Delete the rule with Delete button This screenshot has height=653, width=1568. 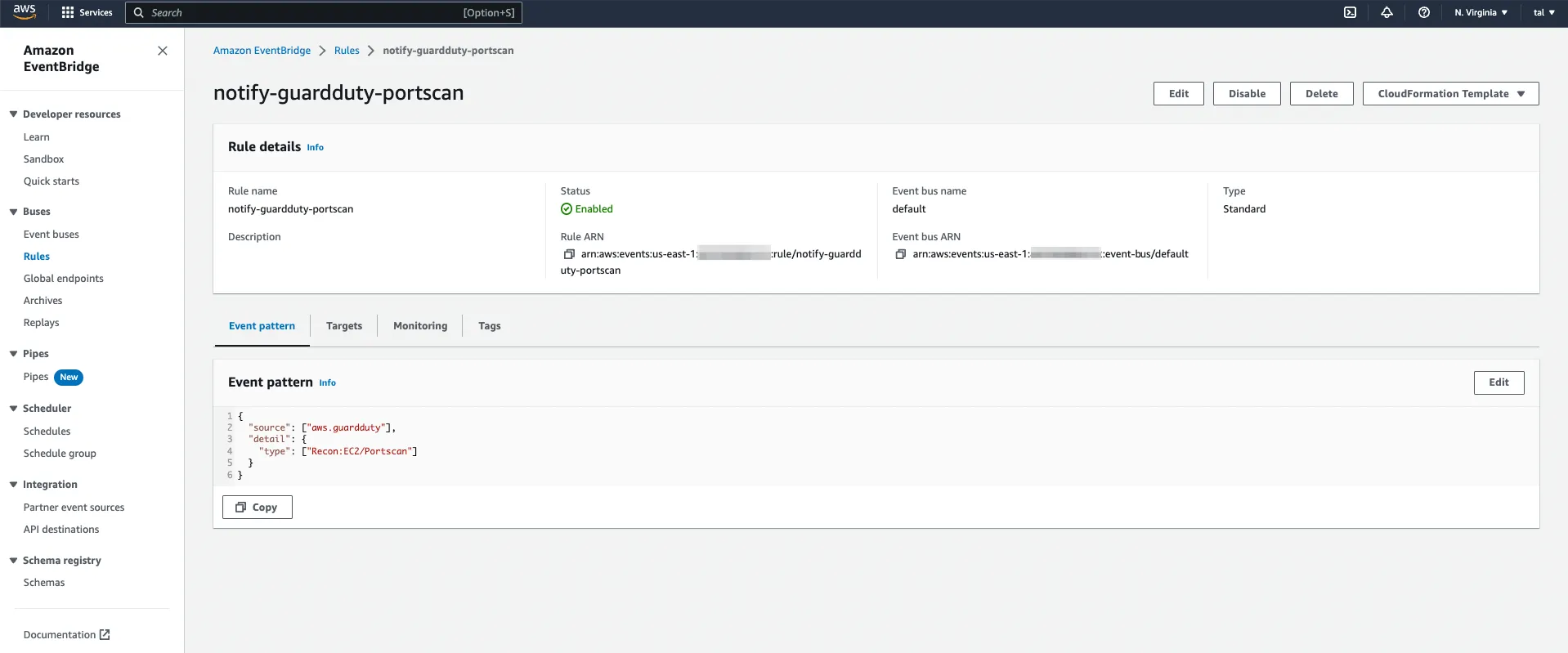(x=1321, y=93)
